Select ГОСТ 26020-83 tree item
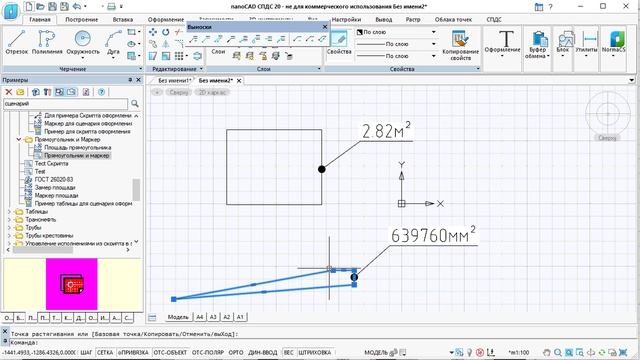The image size is (640, 360). (x=53, y=179)
